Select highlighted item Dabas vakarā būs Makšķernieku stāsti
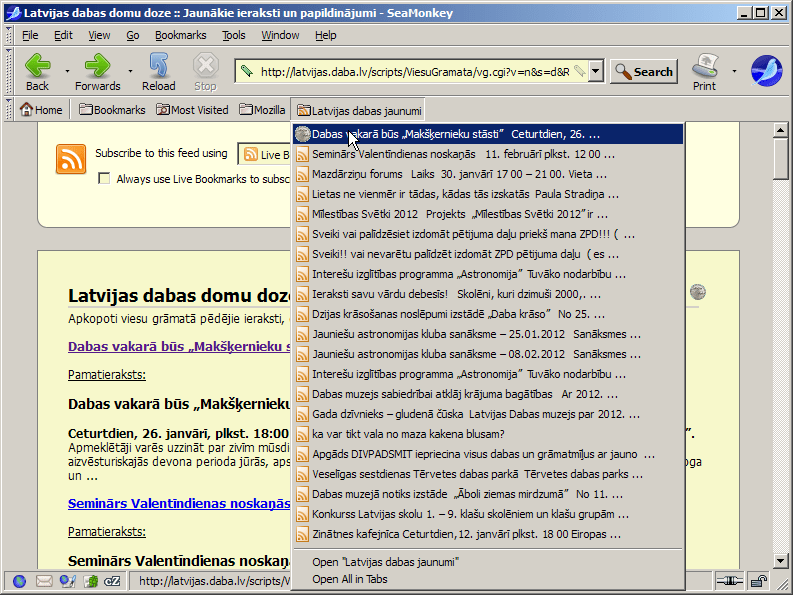793x595 pixels. click(x=488, y=134)
